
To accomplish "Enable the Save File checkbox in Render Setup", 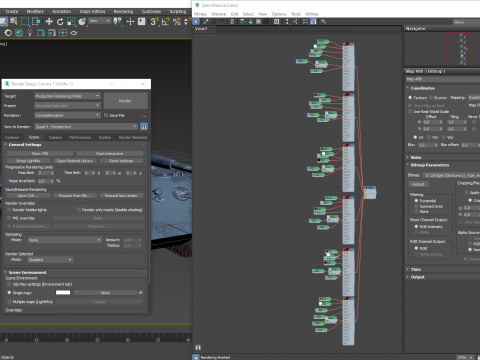I will 106,115.
